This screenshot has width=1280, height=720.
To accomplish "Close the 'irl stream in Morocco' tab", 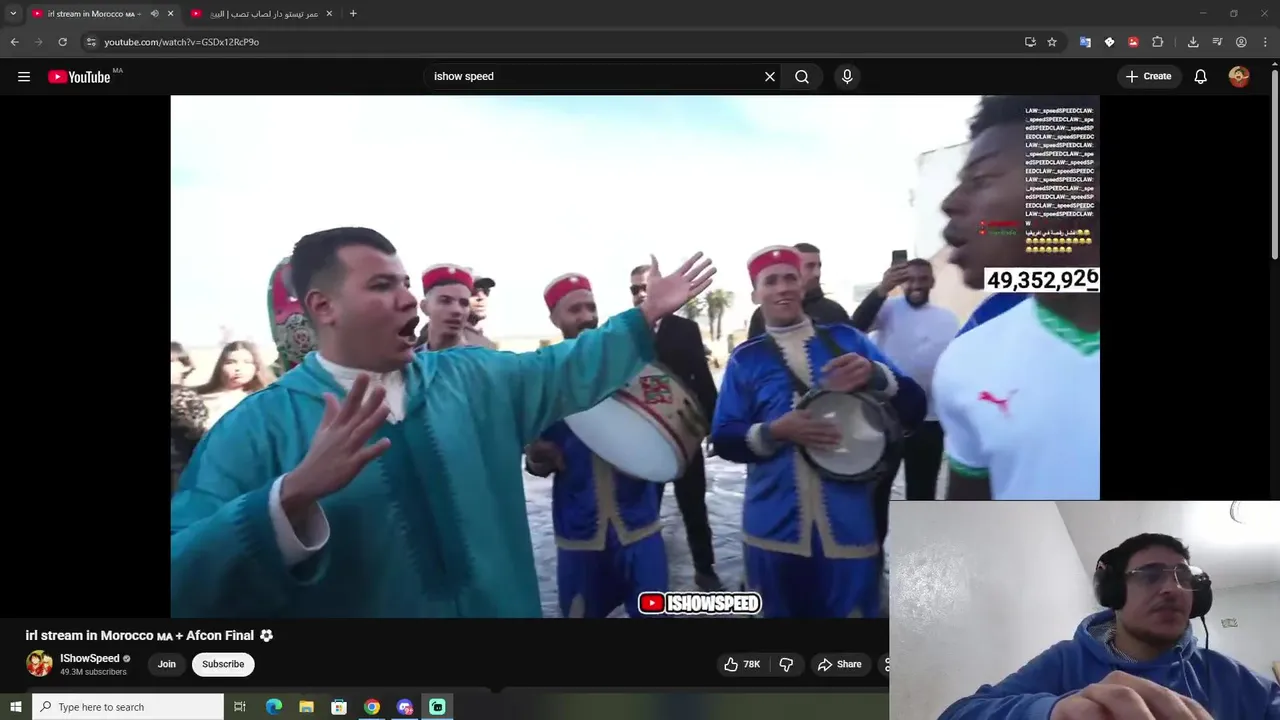I will [170, 13].
